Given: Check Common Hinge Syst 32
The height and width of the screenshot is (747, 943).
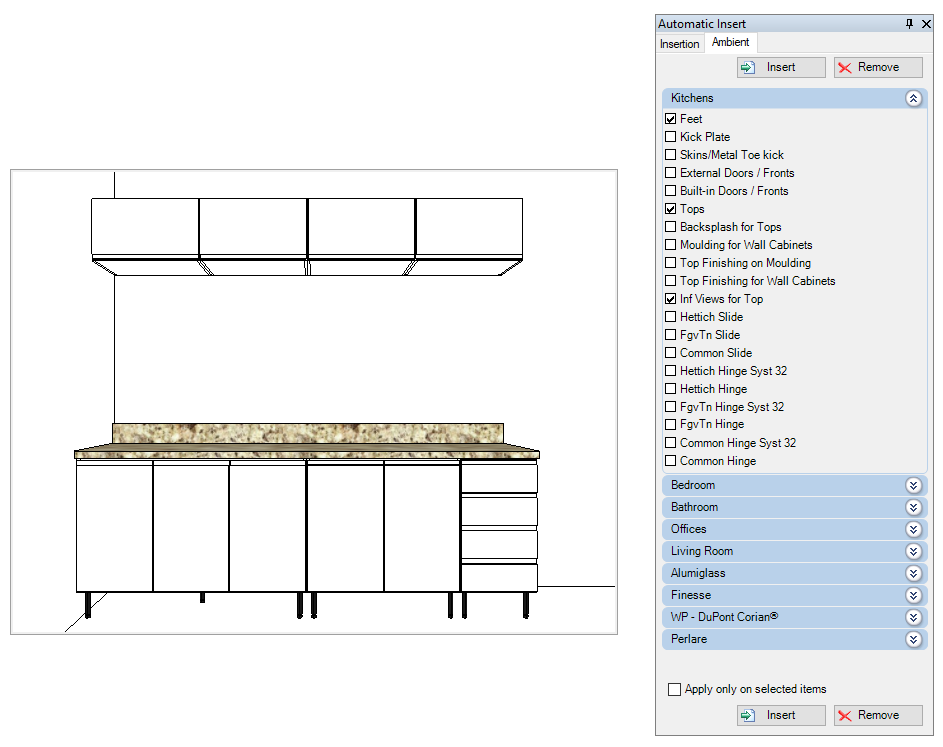Looking at the screenshot, I should (671, 443).
